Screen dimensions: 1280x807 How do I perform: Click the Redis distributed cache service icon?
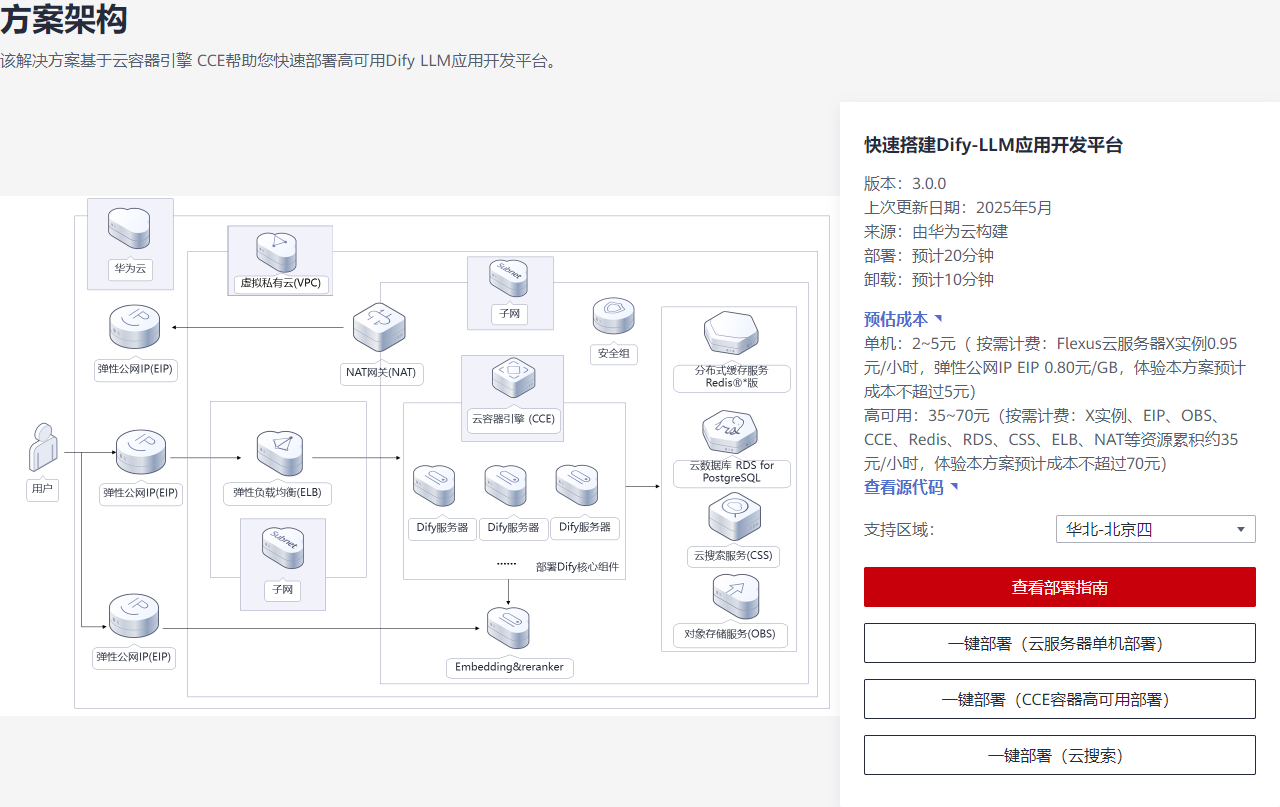[x=731, y=335]
